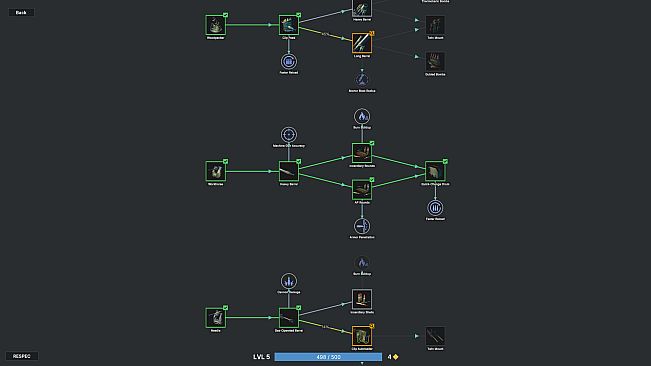
Task: Unlock the orange Long Barrel node
Action: (x=362, y=43)
